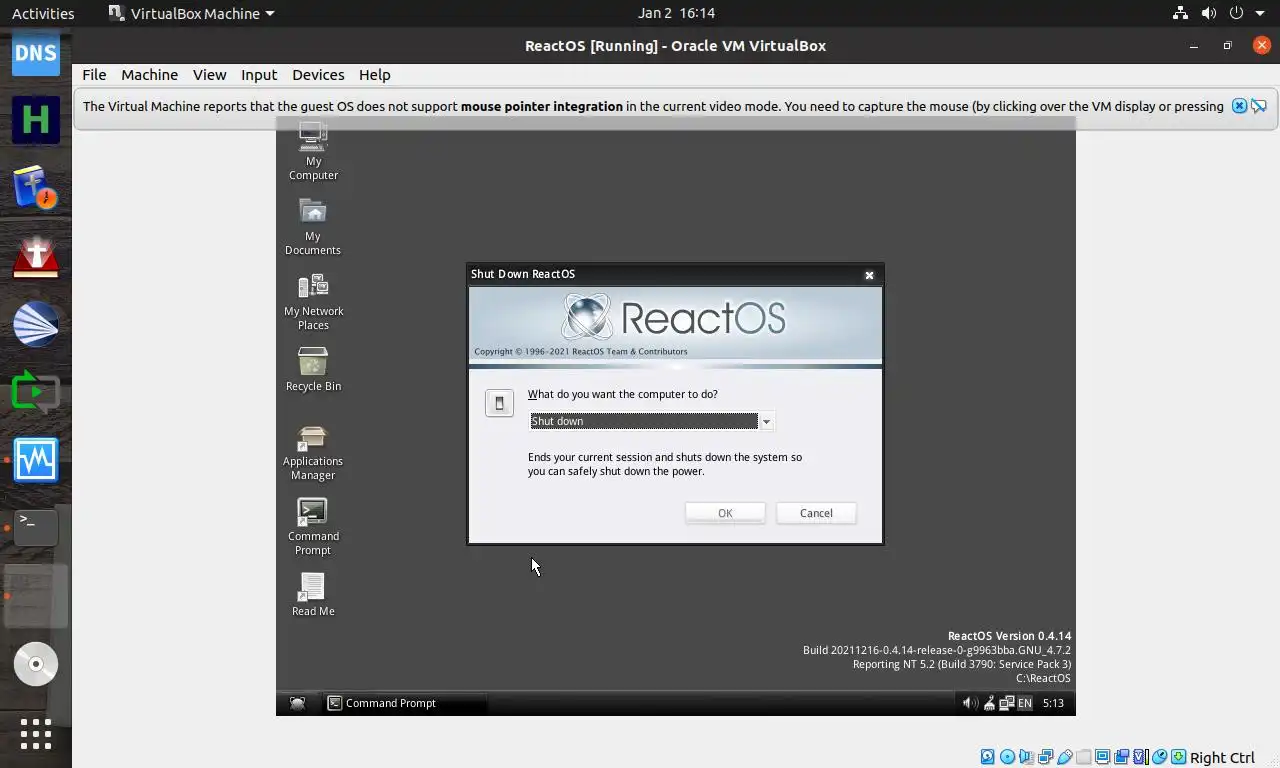
Task: Open the ReactOS Start menu button
Action: [x=297, y=703]
